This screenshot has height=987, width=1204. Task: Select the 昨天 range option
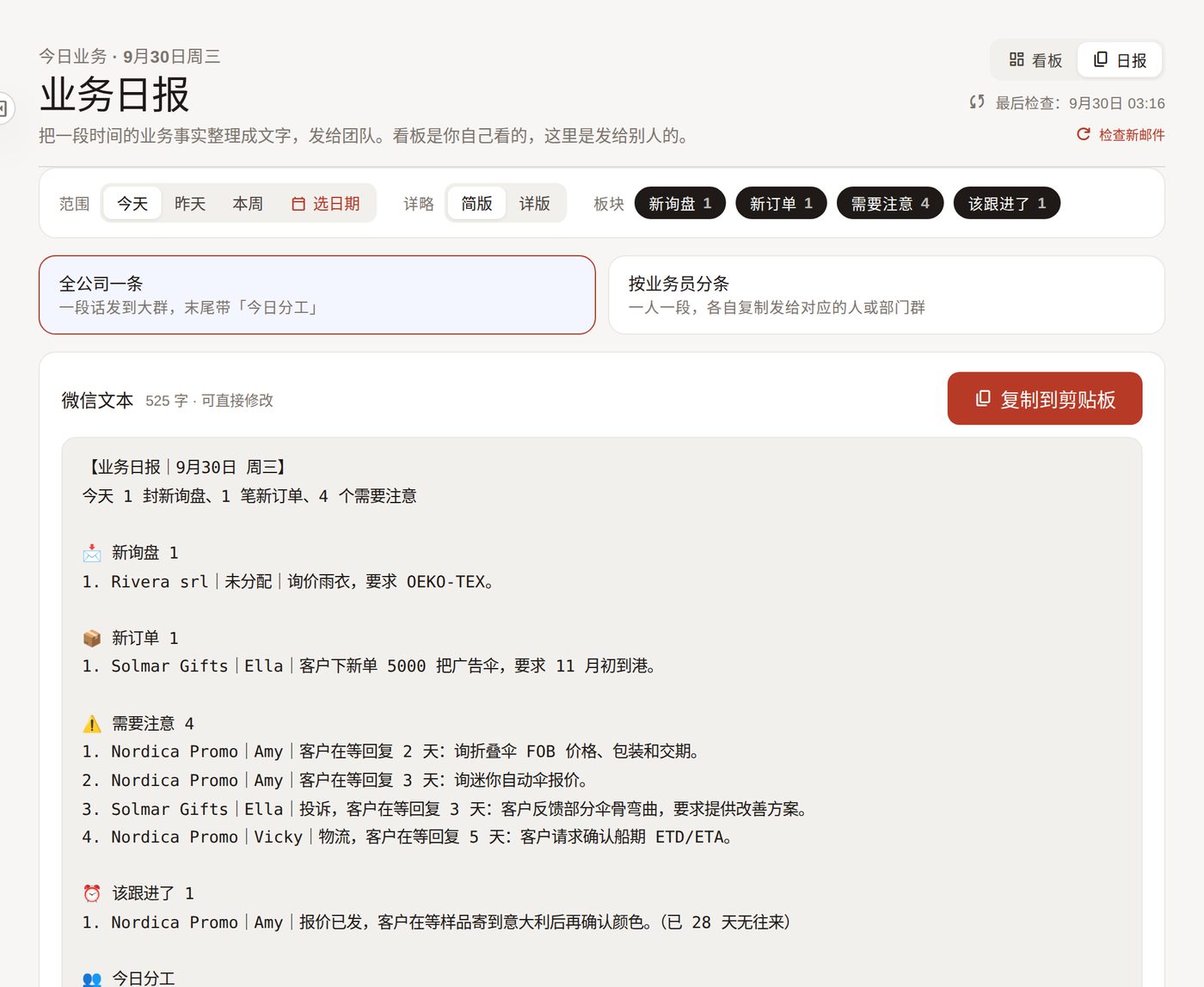pyautogui.click(x=190, y=204)
